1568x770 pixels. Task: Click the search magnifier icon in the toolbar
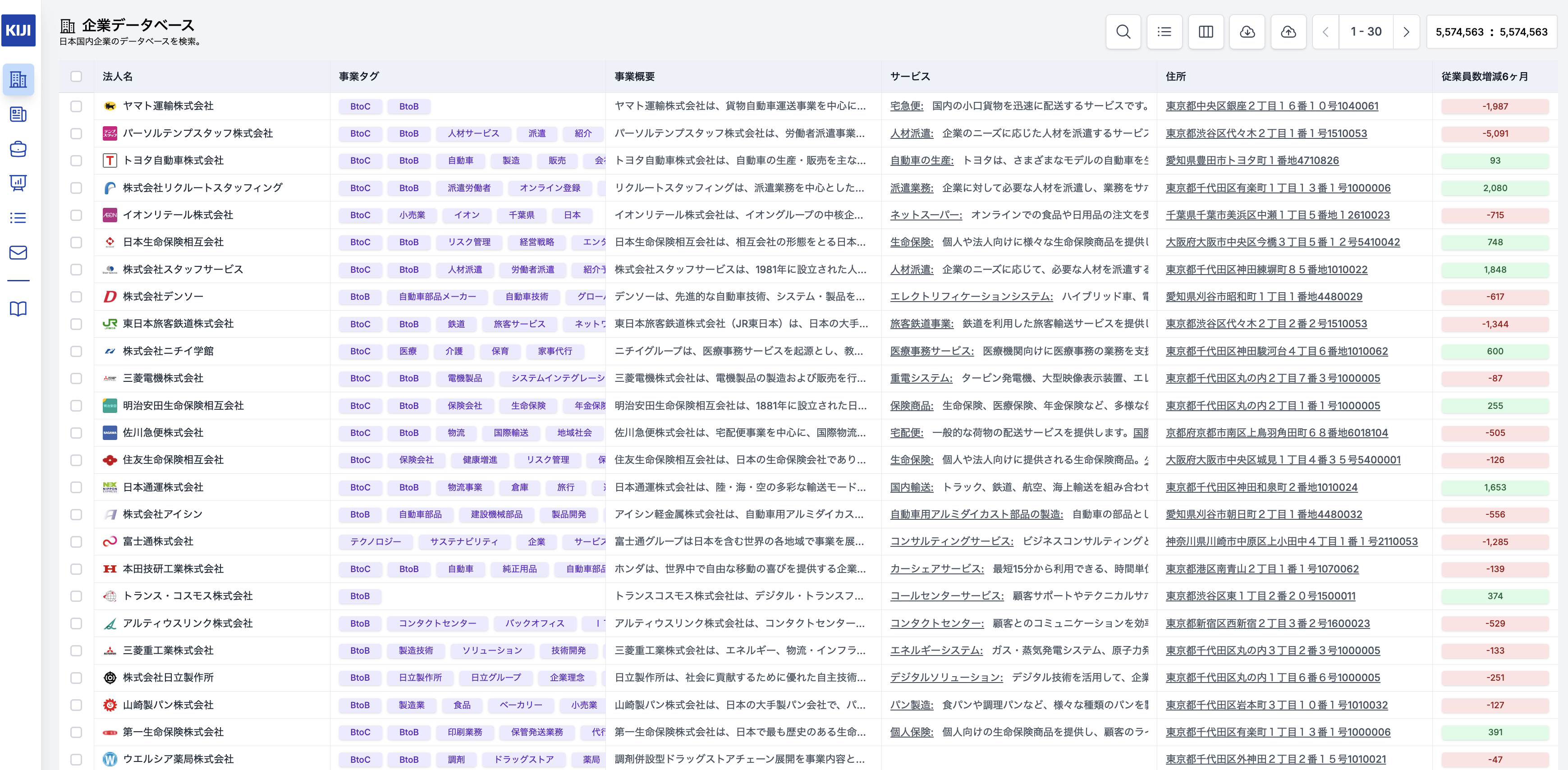point(1123,32)
